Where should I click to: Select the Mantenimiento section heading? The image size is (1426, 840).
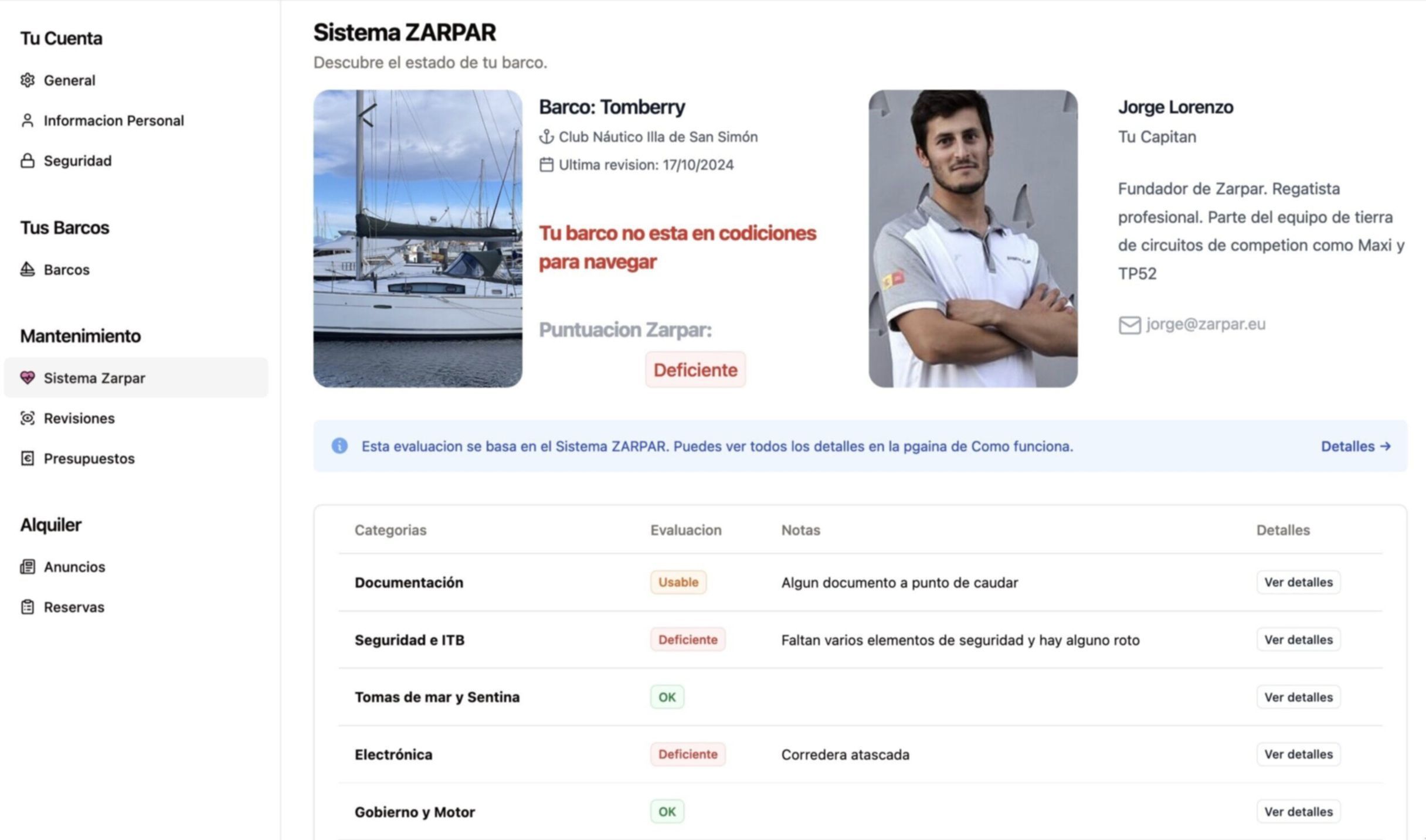point(80,336)
